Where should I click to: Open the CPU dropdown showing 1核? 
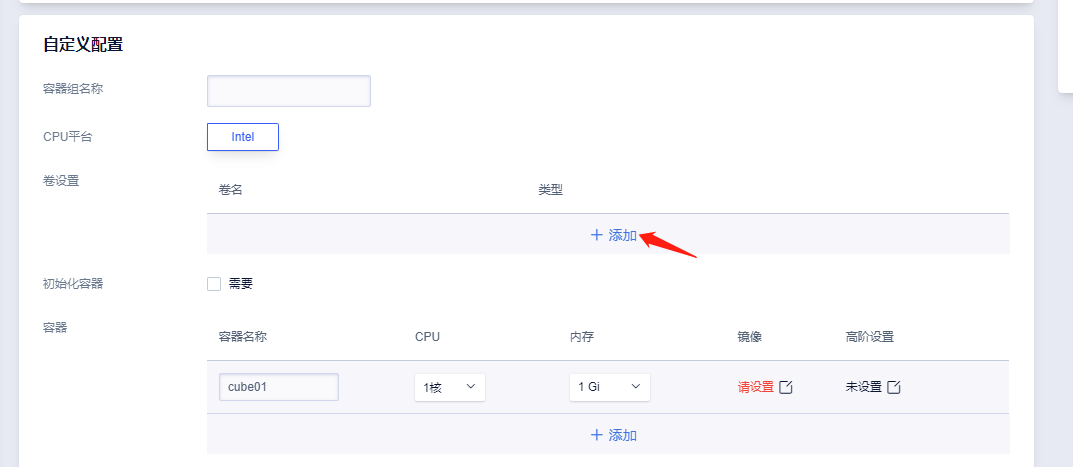tap(450, 387)
